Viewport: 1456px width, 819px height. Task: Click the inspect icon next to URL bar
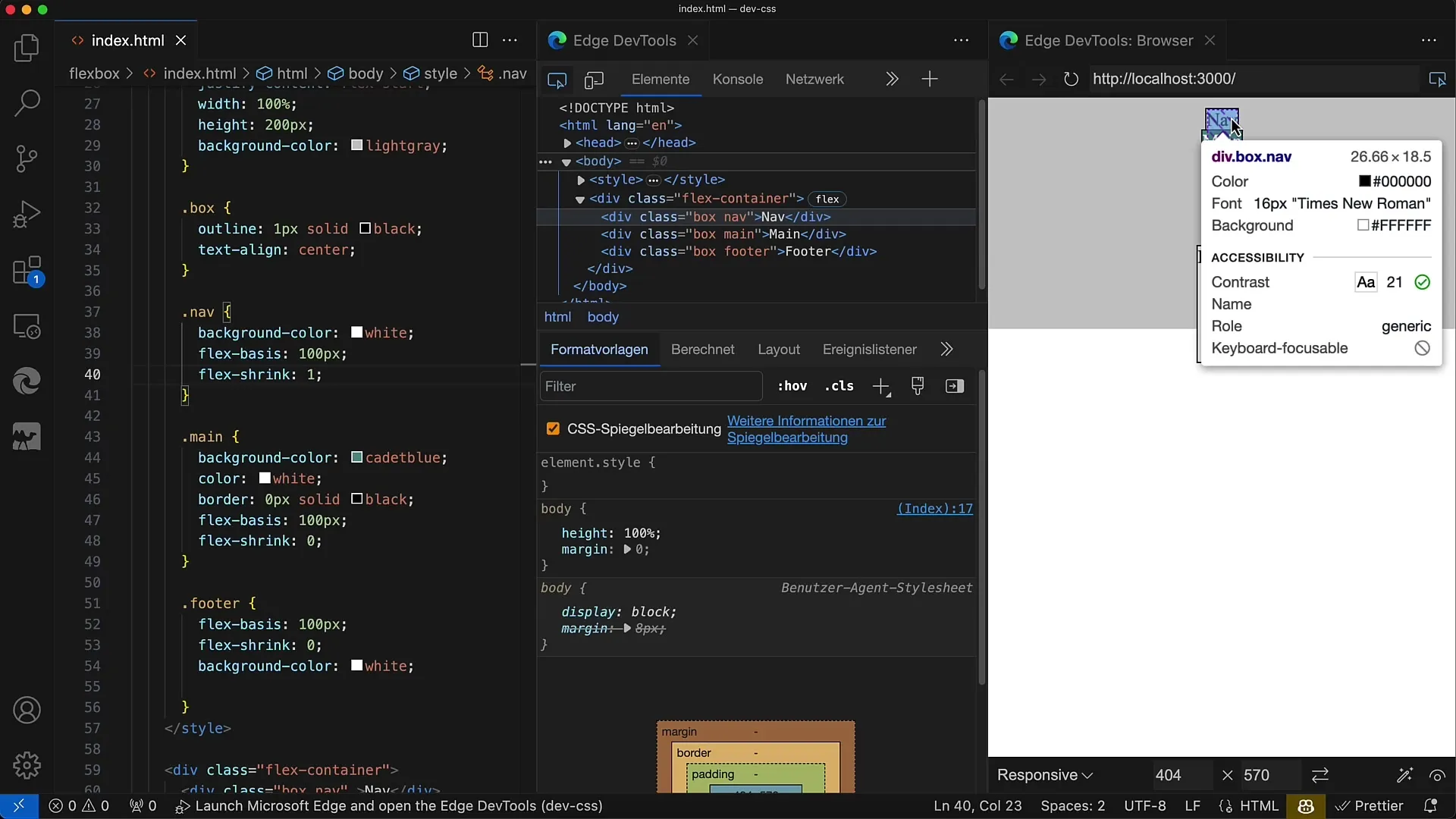[x=1437, y=79]
